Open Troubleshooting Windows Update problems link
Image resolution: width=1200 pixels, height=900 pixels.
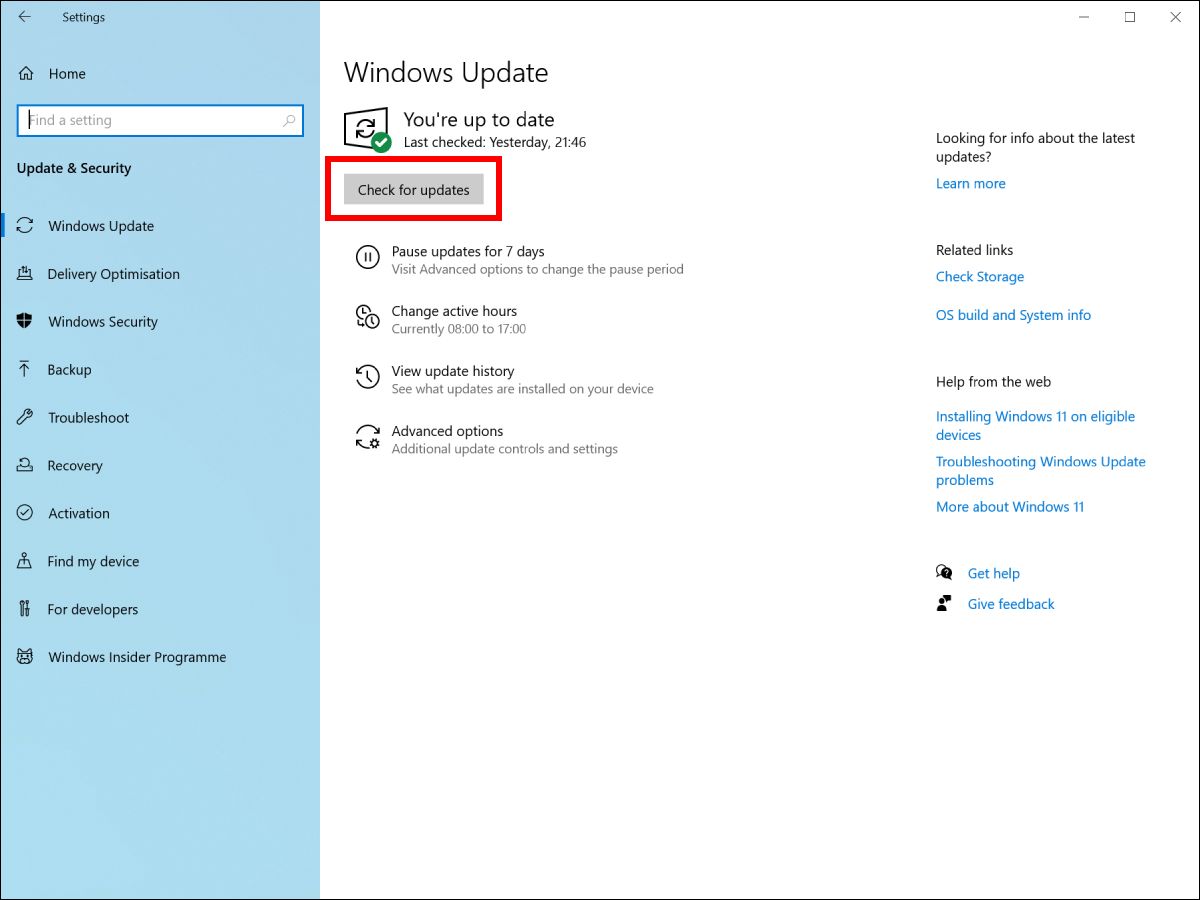pyautogui.click(x=1041, y=471)
